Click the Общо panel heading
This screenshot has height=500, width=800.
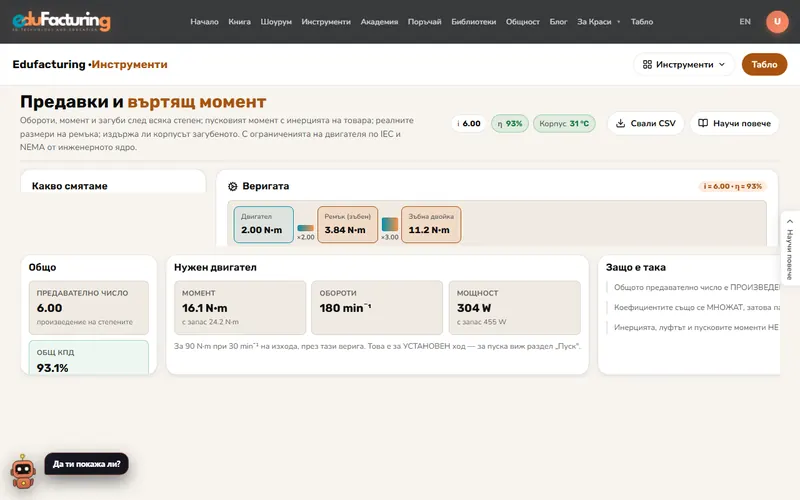(x=42, y=267)
